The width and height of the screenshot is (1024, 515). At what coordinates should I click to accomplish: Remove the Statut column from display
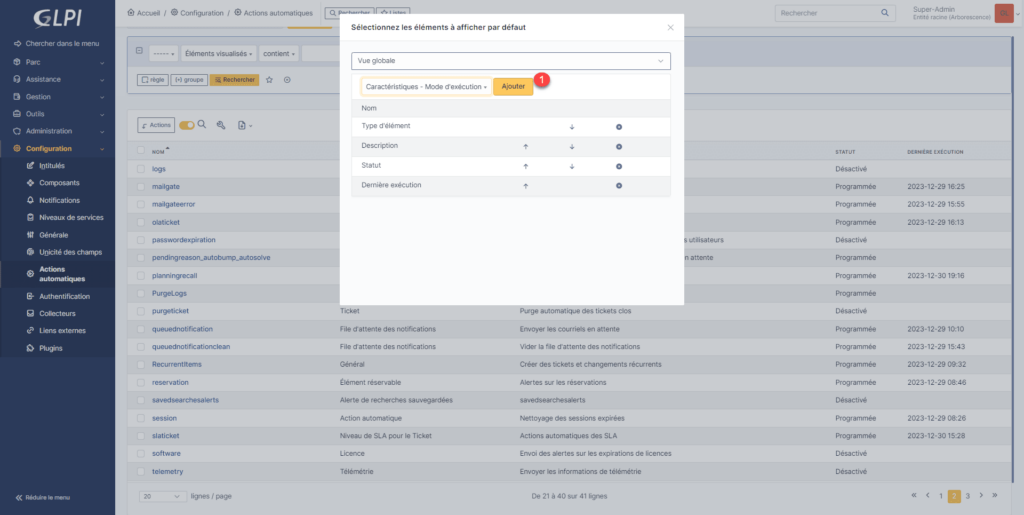point(619,166)
